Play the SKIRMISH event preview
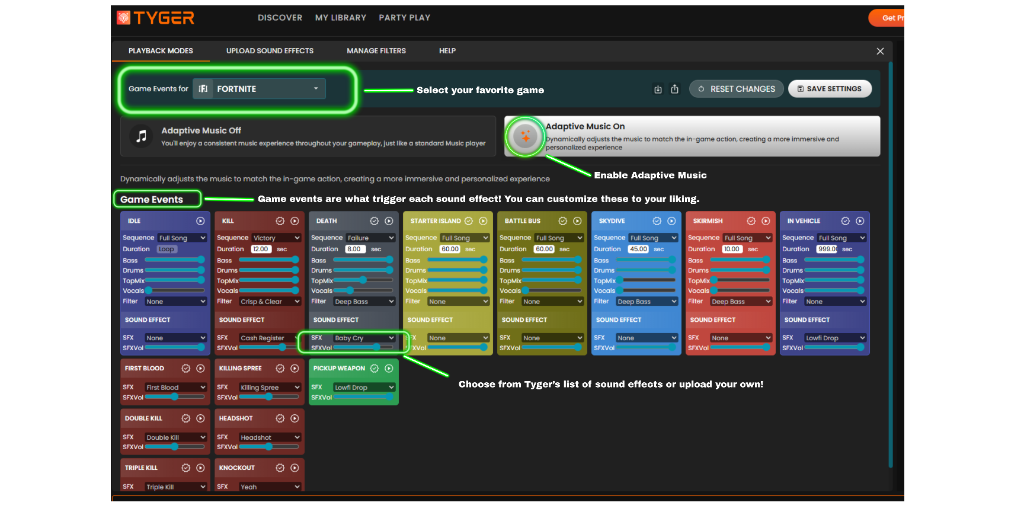Screen dimensions: 1024x512 pyautogui.click(x=765, y=221)
